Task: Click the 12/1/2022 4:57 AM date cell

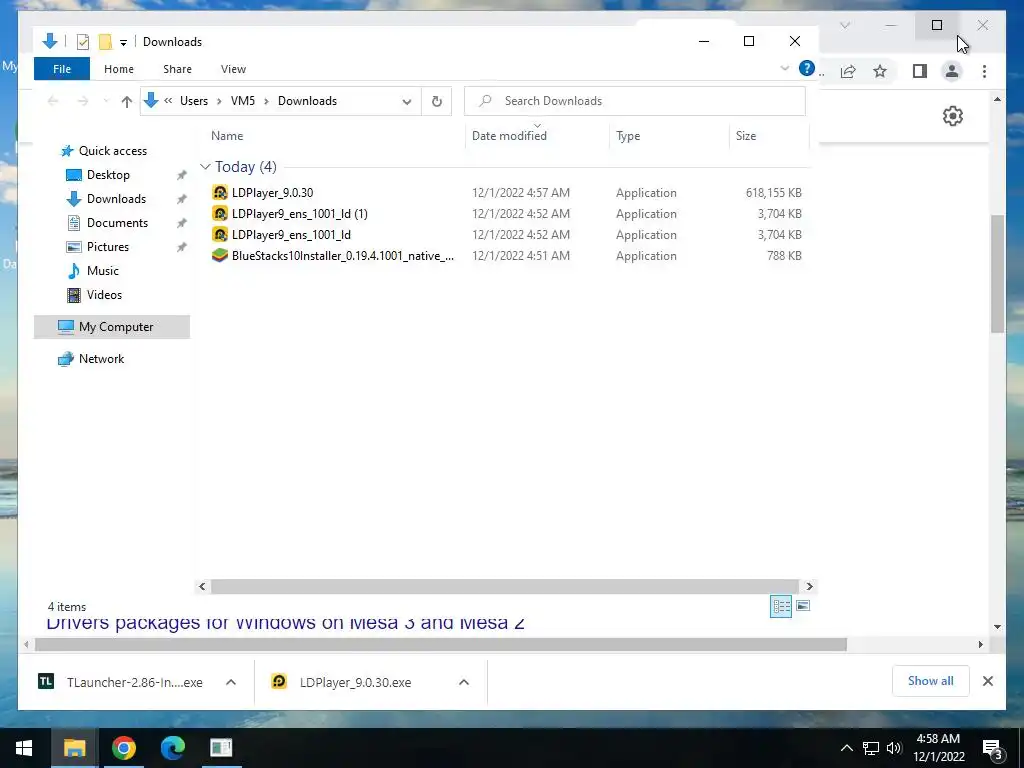Action: tap(520, 193)
